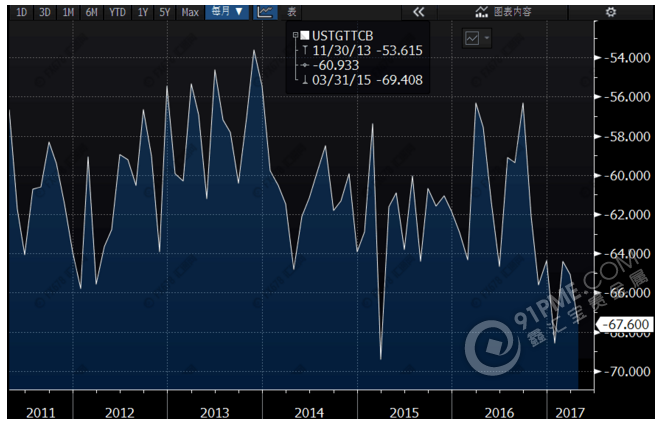Switch to table (表) view
Screen dimensions: 666x432
(x=291, y=12)
